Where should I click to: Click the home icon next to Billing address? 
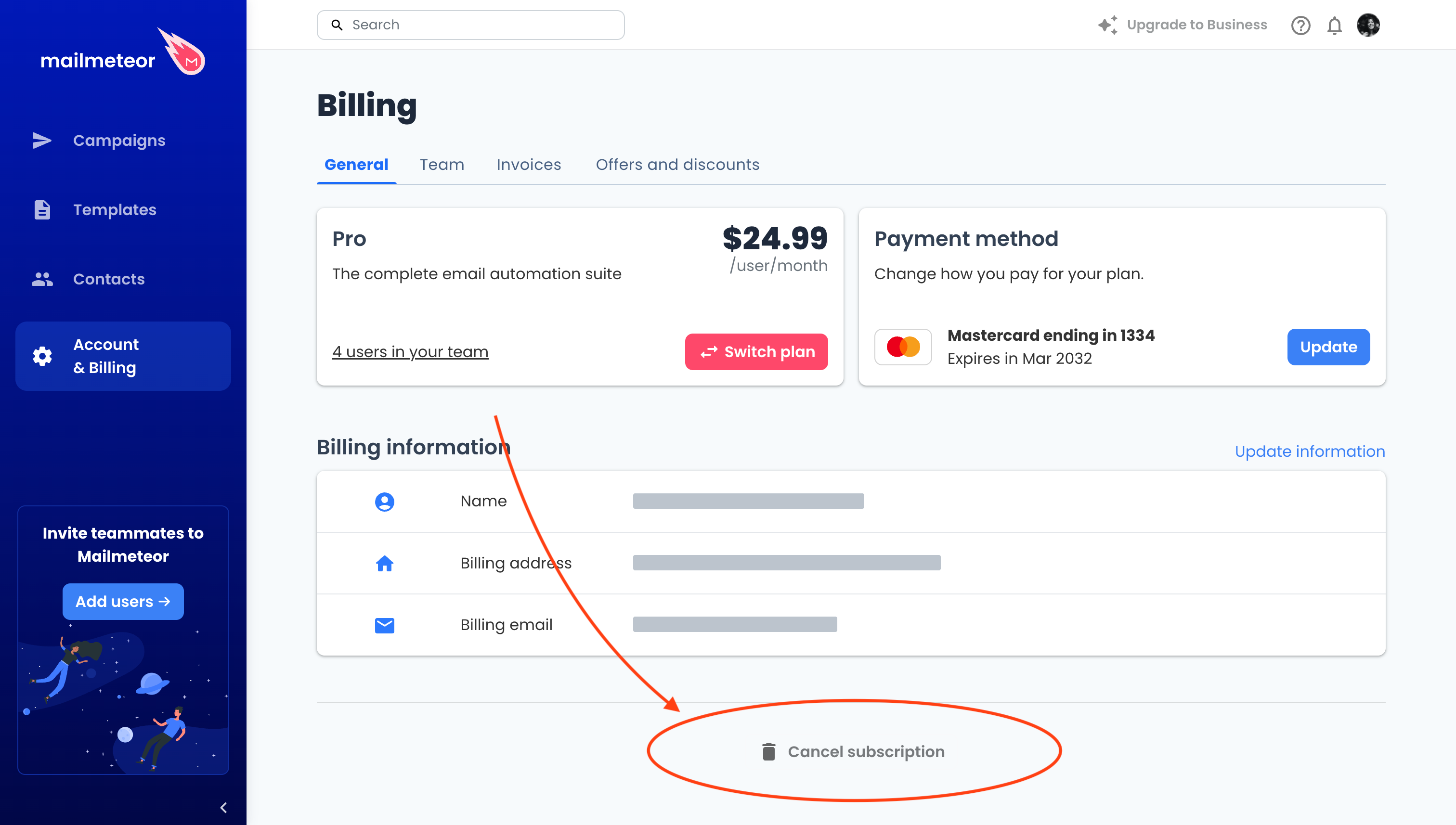click(x=384, y=563)
